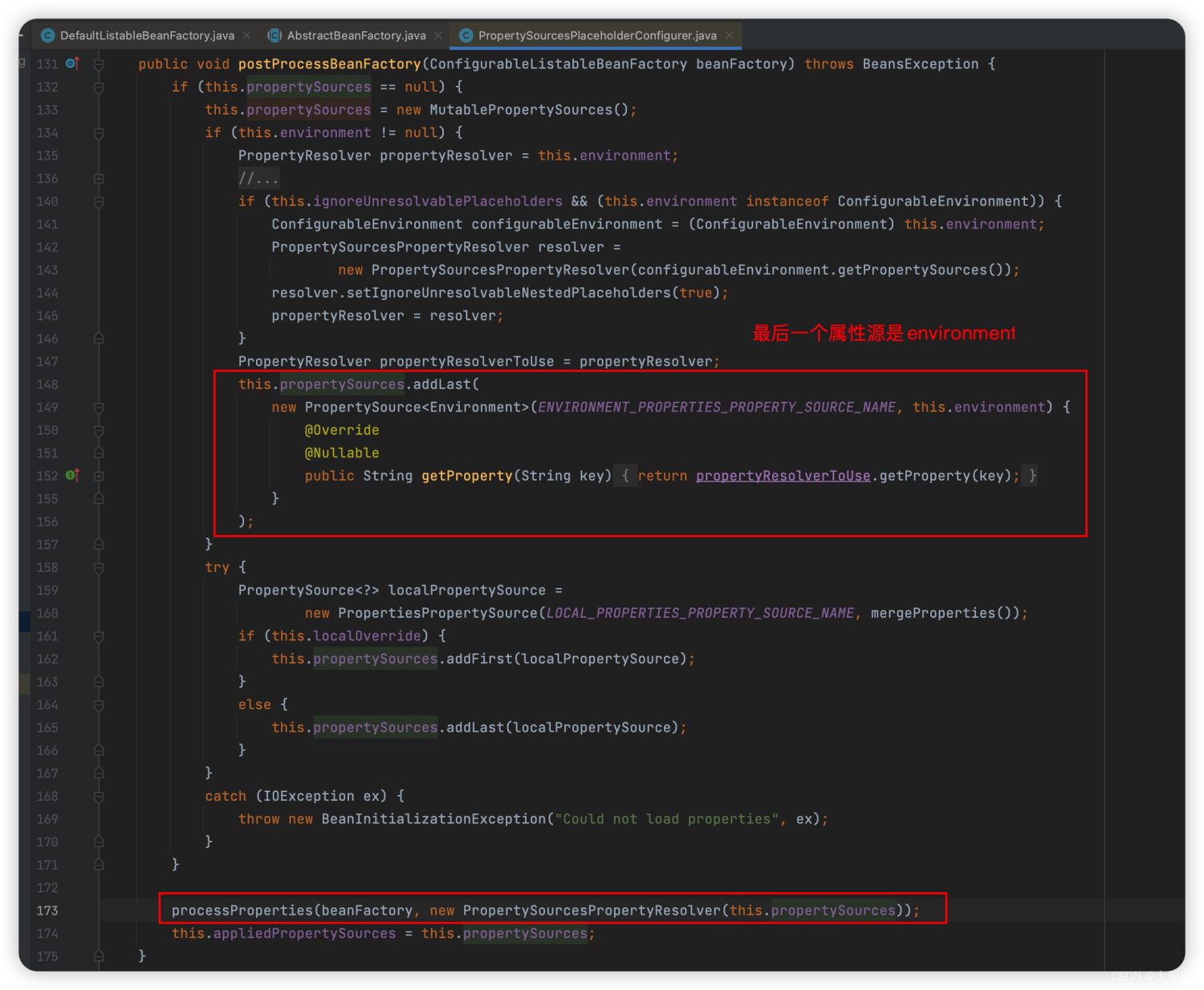Click the IOException type in the catch clause
Screen dimensions: 1204x990
pyautogui.click(x=308, y=797)
